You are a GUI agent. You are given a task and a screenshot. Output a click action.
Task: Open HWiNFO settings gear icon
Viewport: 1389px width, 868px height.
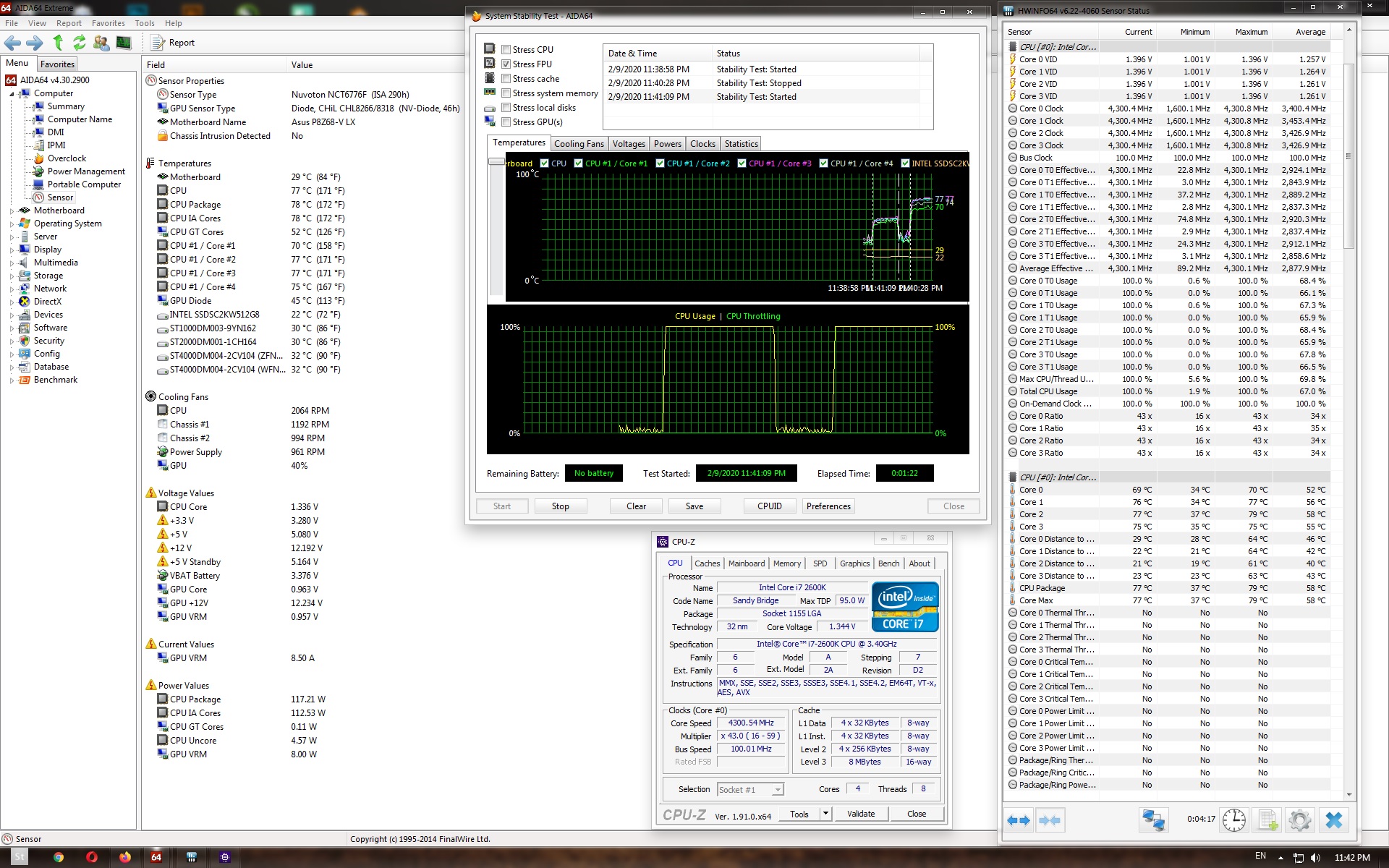pyautogui.click(x=1299, y=820)
